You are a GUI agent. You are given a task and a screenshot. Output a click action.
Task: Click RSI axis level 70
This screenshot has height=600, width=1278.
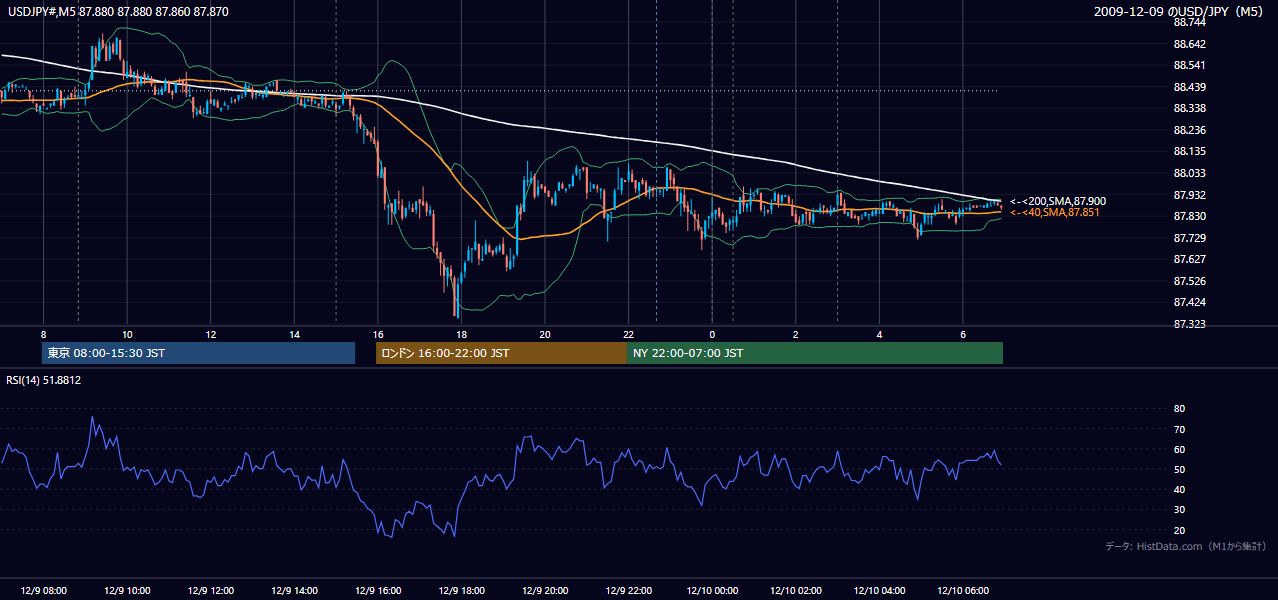click(1180, 429)
